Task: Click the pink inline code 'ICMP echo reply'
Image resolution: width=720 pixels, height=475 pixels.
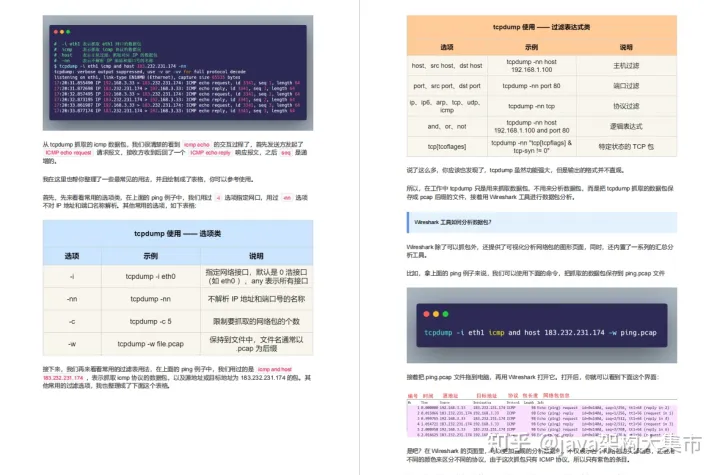Action: point(210,153)
